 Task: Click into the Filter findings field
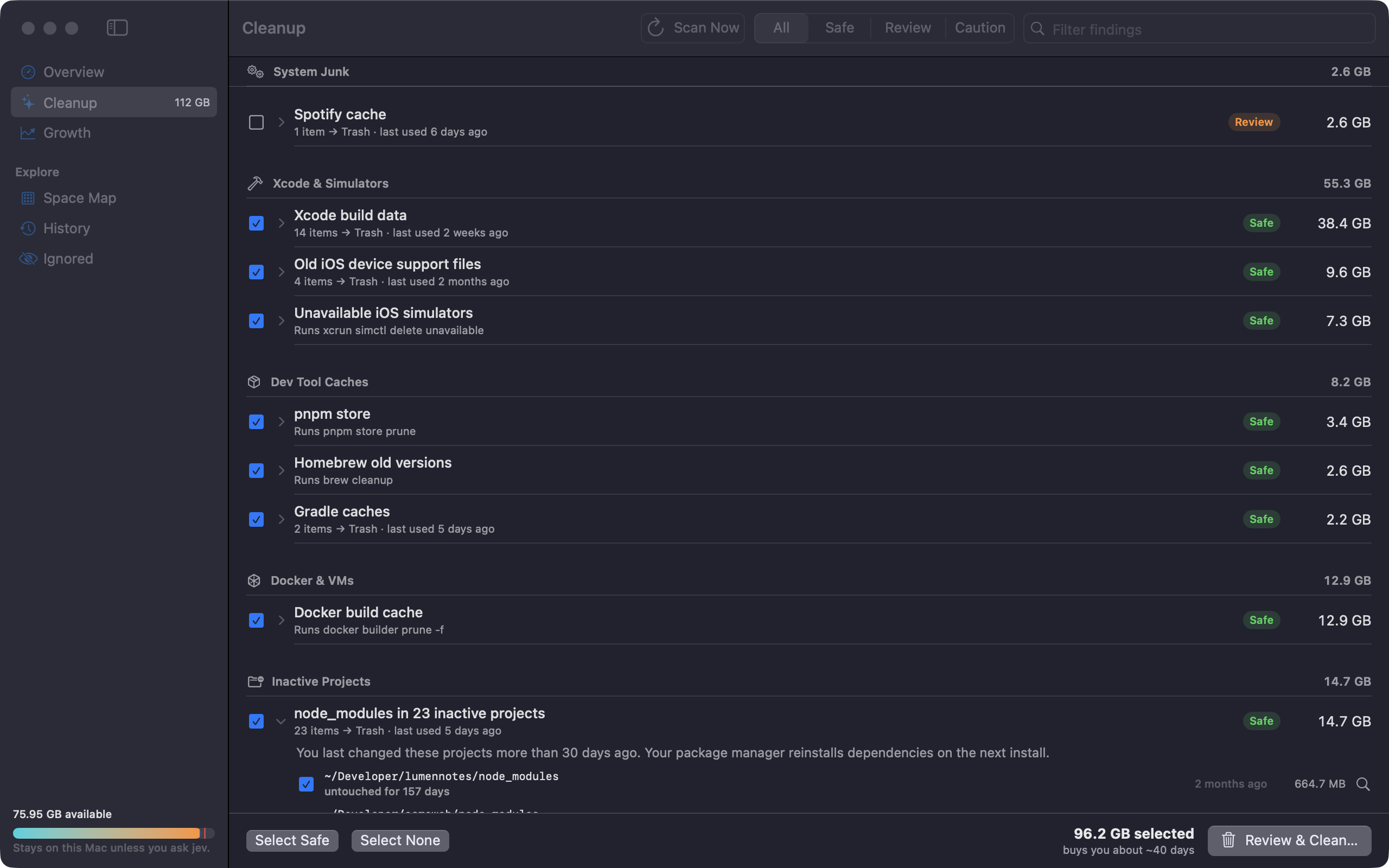coord(1200,29)
